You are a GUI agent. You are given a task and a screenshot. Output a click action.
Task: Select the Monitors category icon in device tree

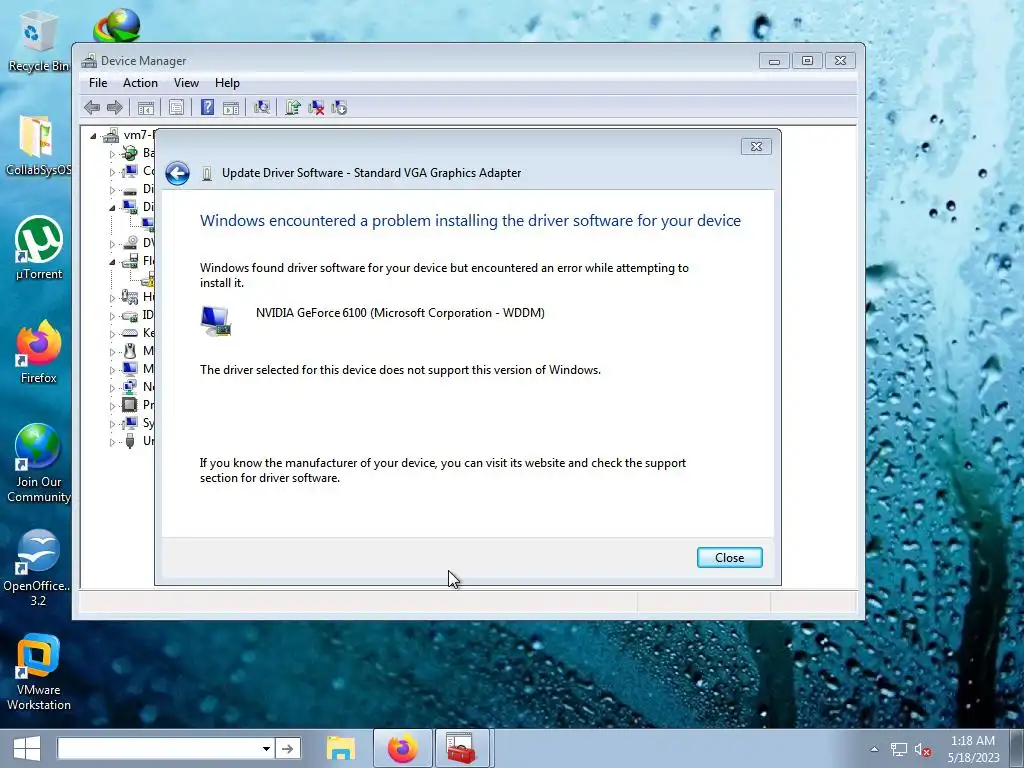click(130, 369)
